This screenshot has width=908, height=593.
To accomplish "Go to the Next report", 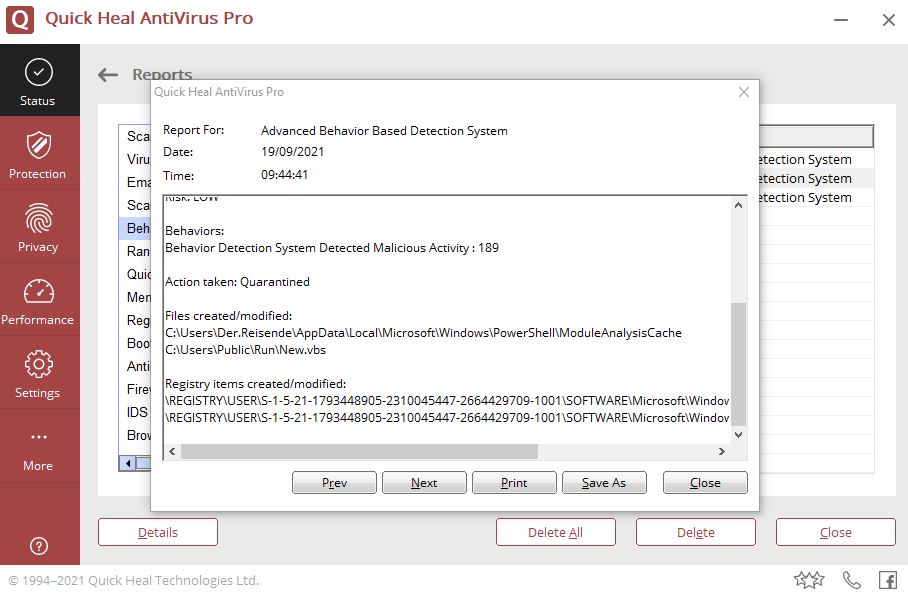I will click(424, 482).
